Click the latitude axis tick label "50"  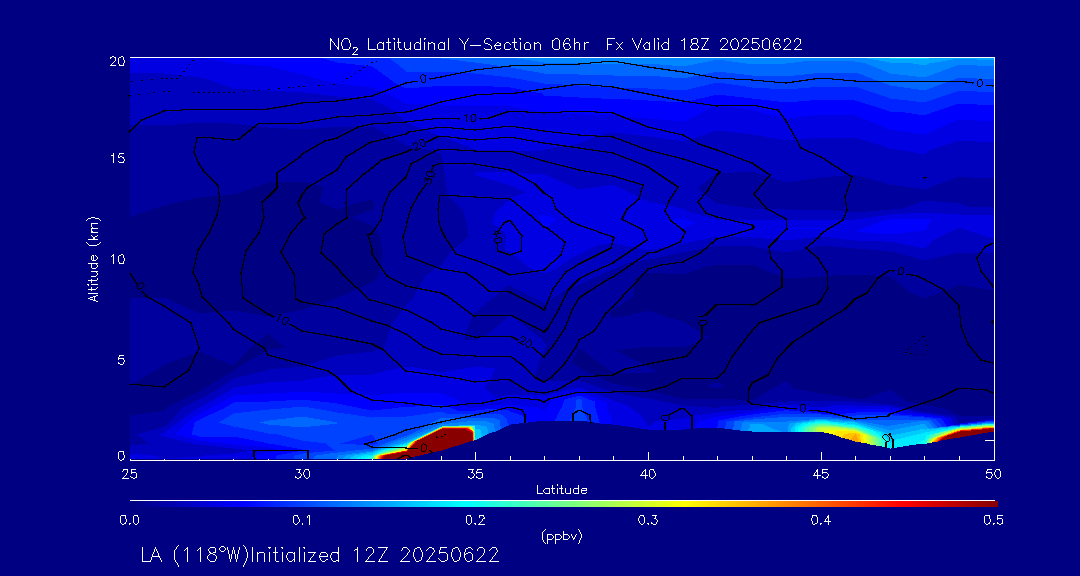tap(994, 474)
